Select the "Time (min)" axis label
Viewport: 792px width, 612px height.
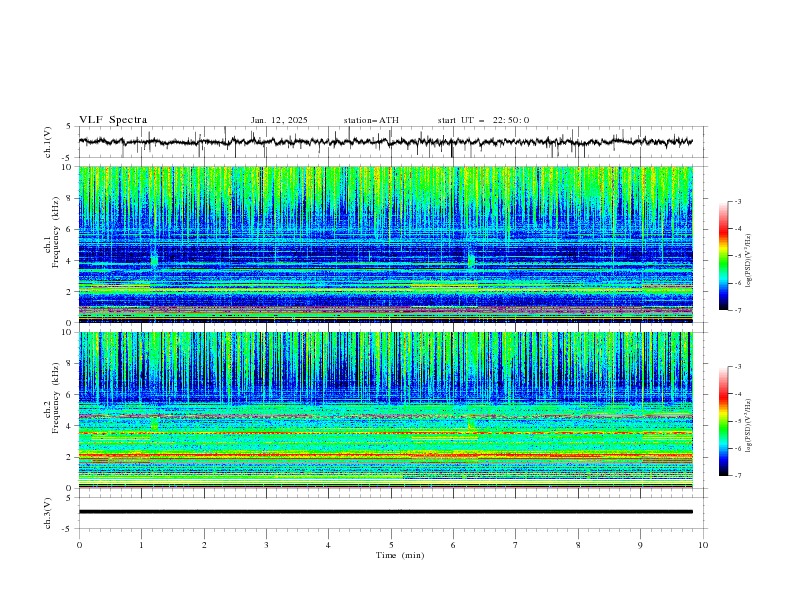click(400, 555)
